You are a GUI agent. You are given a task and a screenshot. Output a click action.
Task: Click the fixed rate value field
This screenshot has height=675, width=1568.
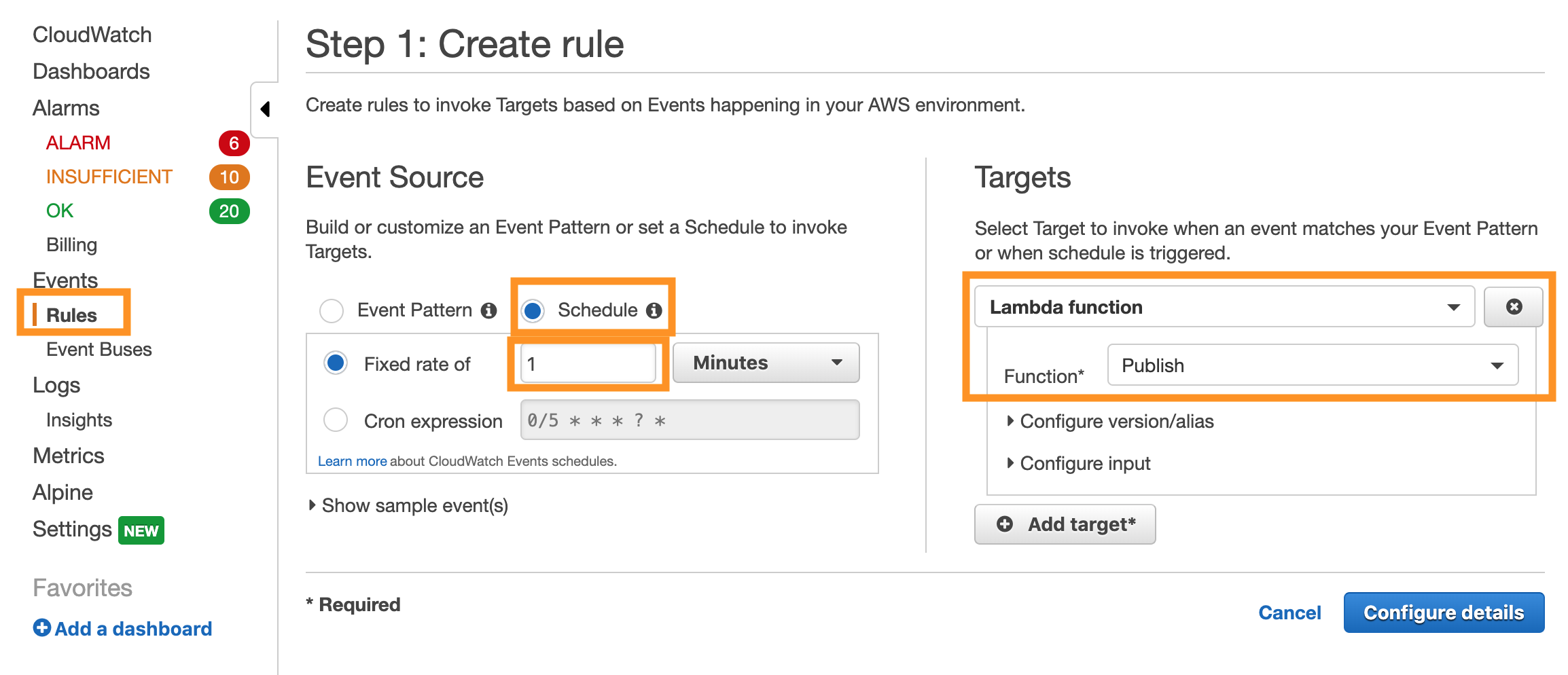[x=588, y=363]
